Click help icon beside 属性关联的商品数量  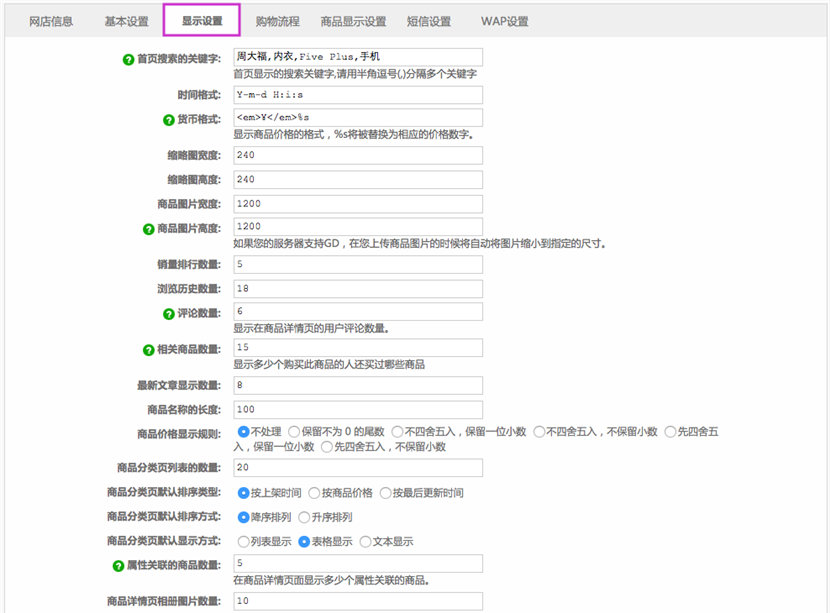coord(118,566)
